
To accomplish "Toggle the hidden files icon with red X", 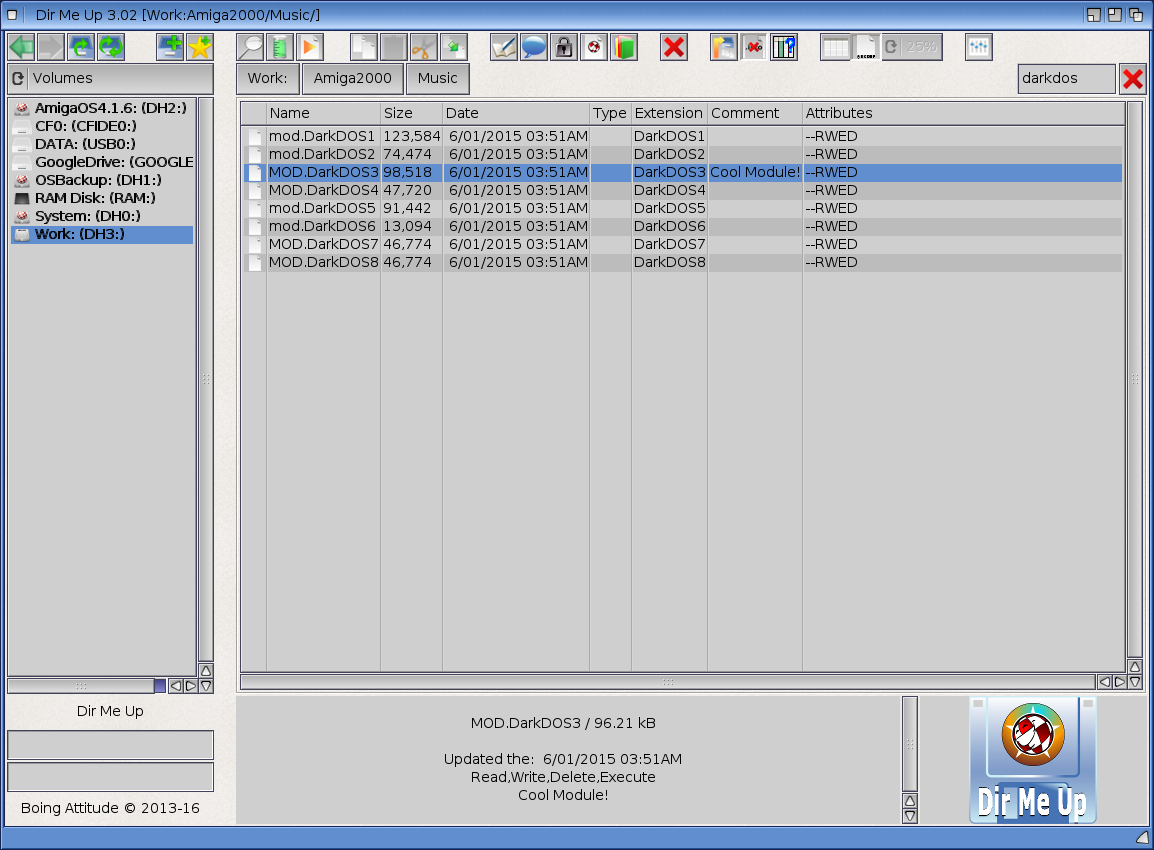I will [754, 47].
